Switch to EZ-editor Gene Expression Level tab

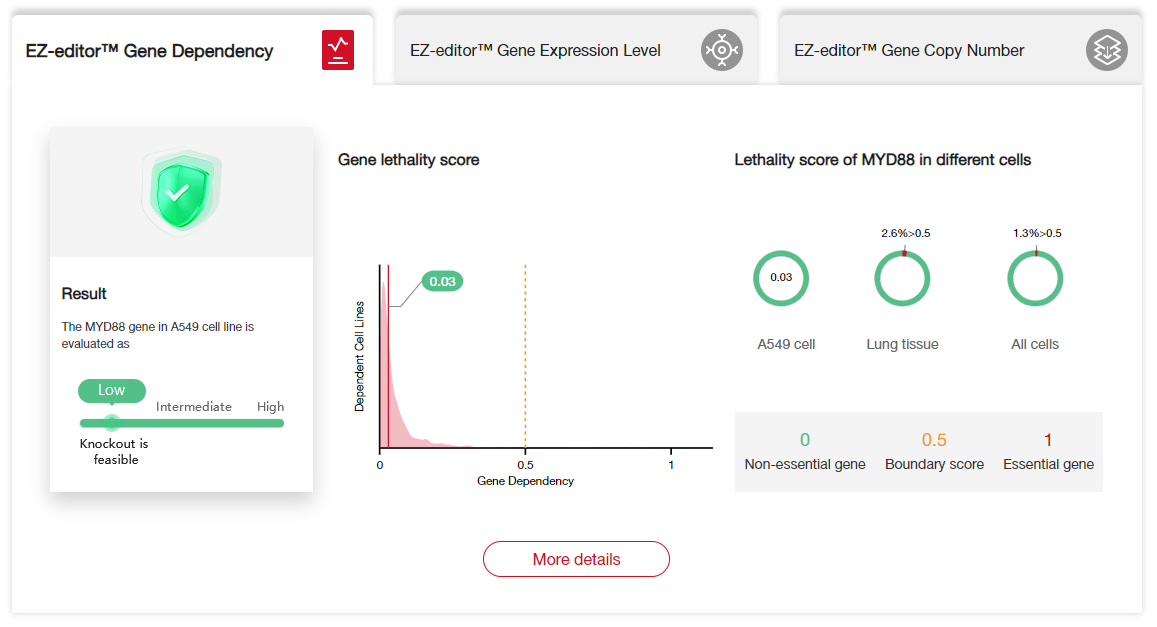(x=535, y=51)
